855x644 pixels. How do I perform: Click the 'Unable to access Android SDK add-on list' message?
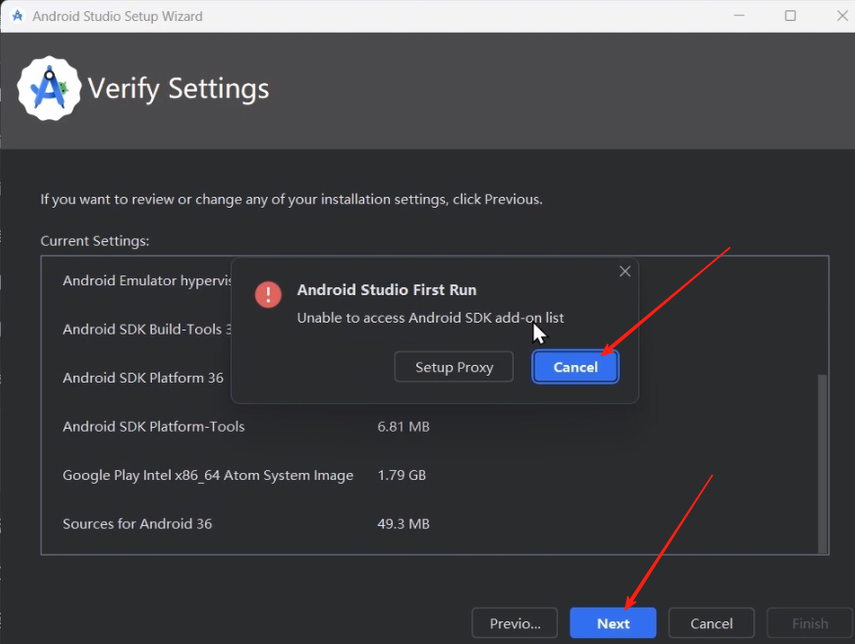coord(430,318)
